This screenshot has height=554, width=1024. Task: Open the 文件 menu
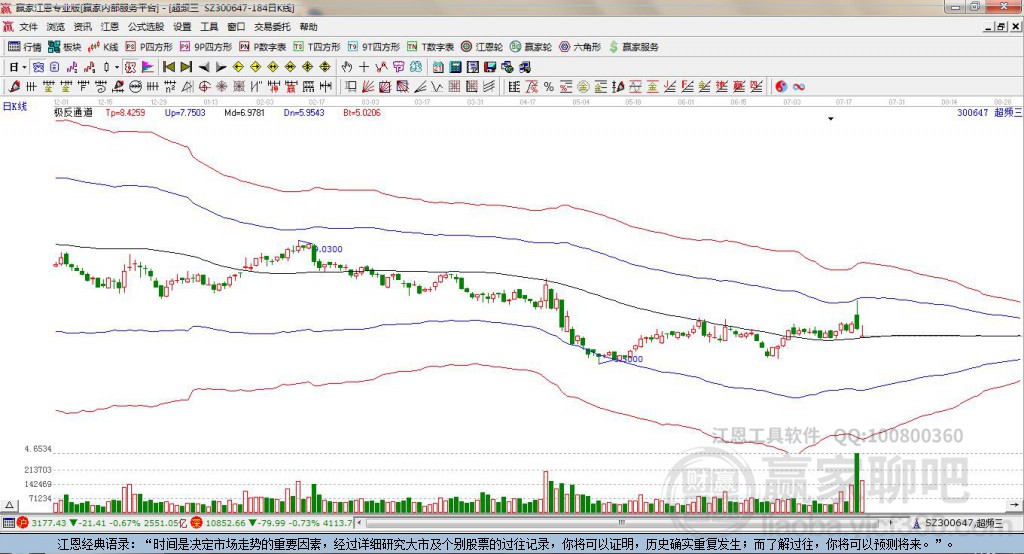[x=28, y=27]
